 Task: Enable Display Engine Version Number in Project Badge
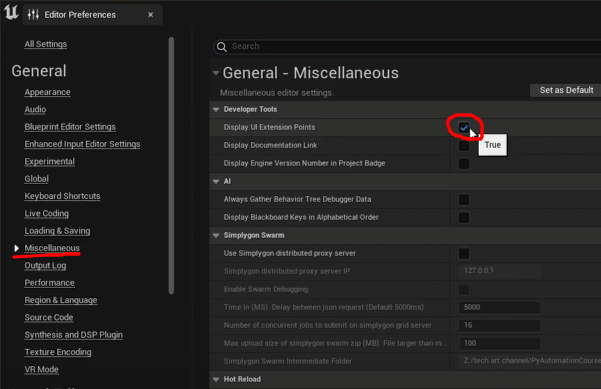[464, 164]
